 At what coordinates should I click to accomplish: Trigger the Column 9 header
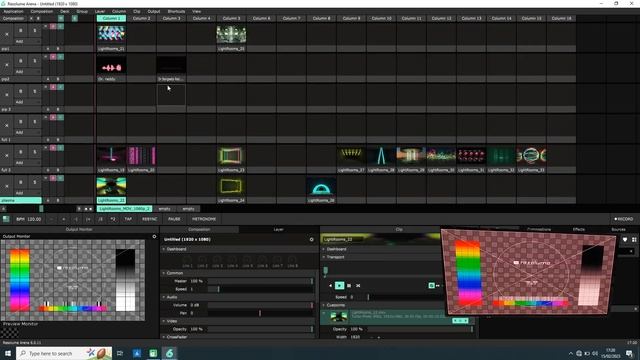[351, 18]
